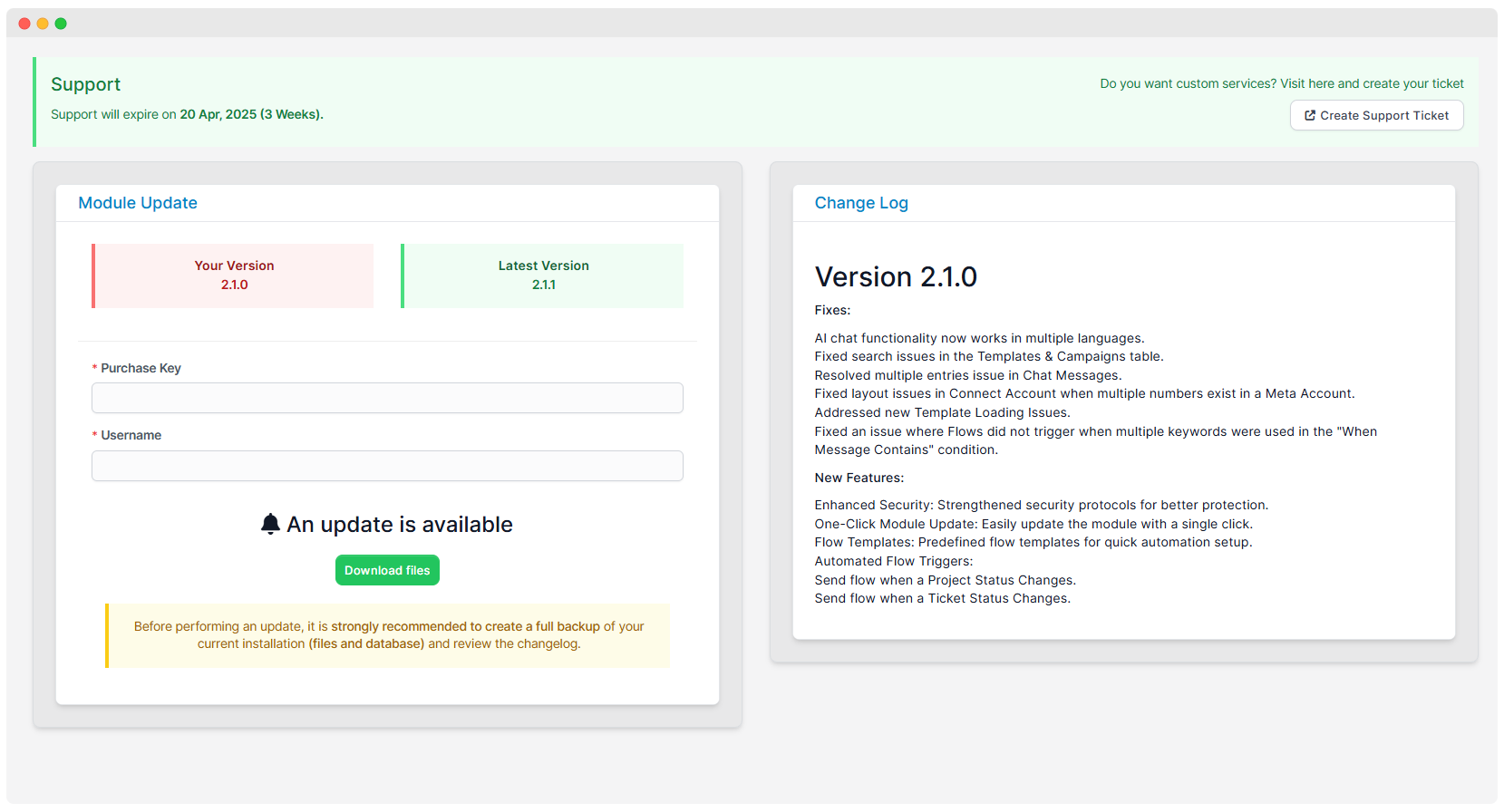The height and width of the screenshot is (812, 1504).
Task: Select the Your Version 2.1.0 box
Action: [x=233, y=275]
